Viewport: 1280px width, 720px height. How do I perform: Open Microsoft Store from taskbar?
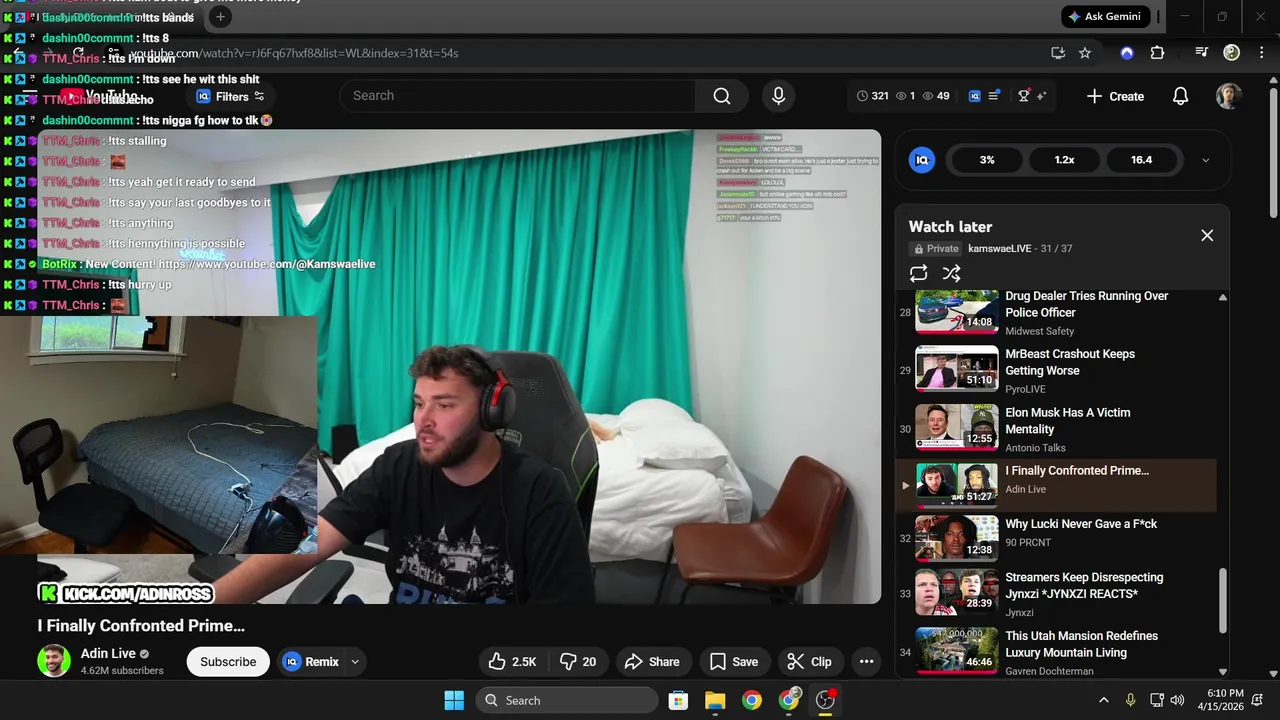678,700
